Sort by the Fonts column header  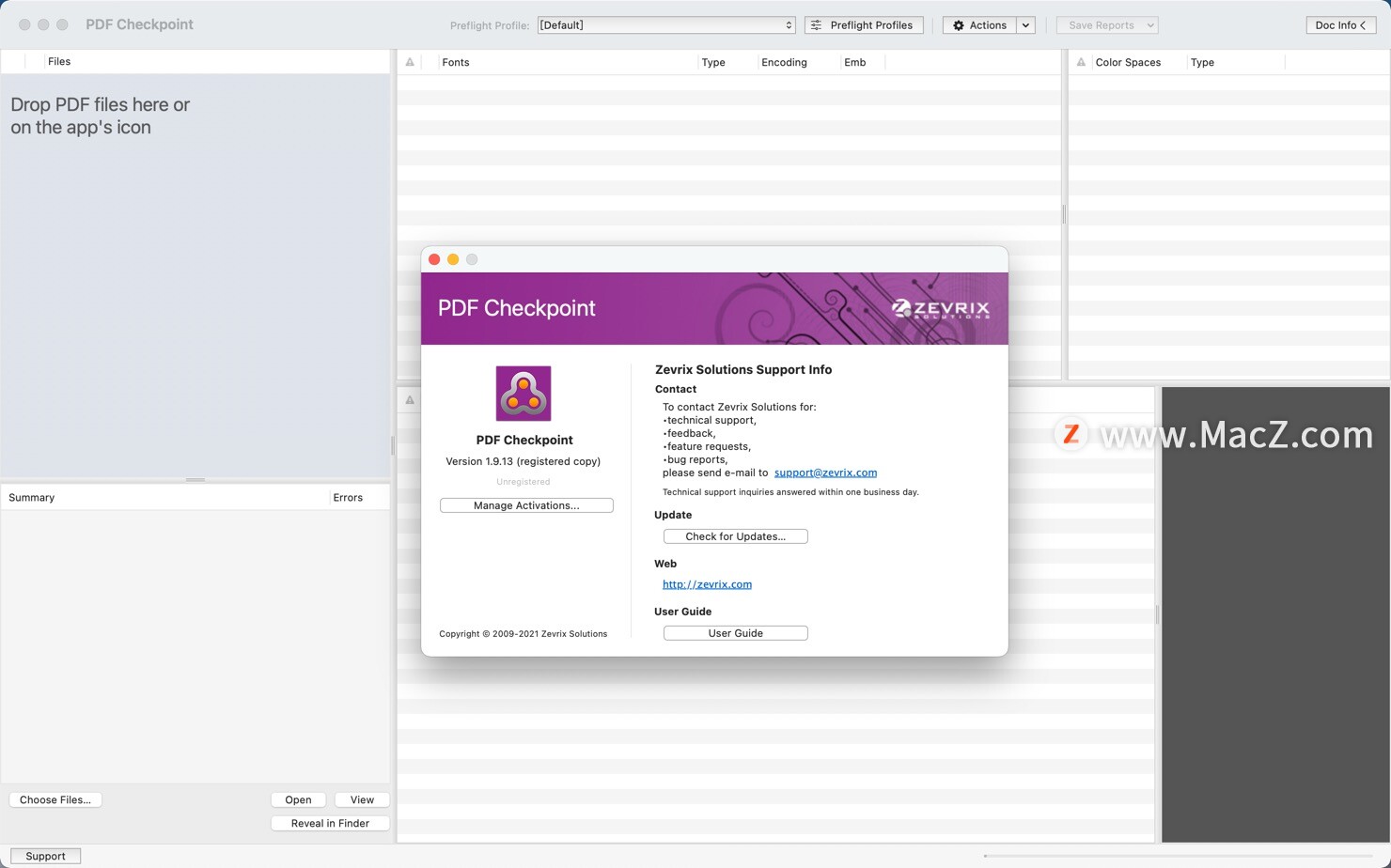tap(568, 62)
